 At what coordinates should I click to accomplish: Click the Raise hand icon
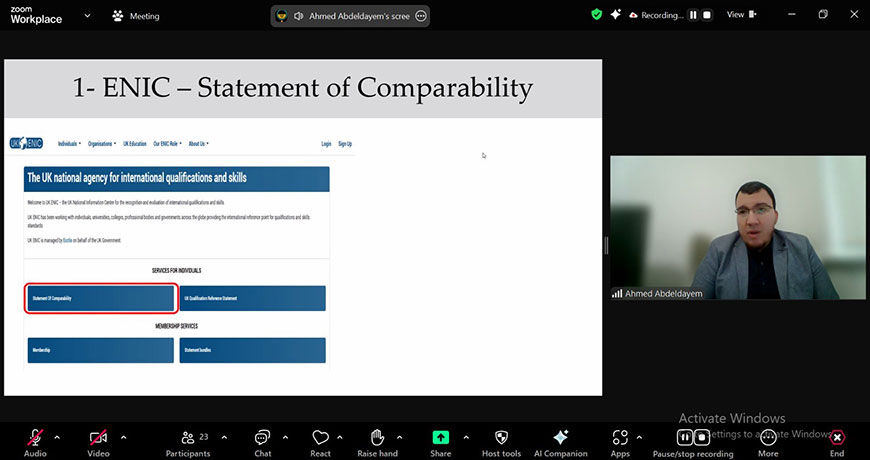377,437
